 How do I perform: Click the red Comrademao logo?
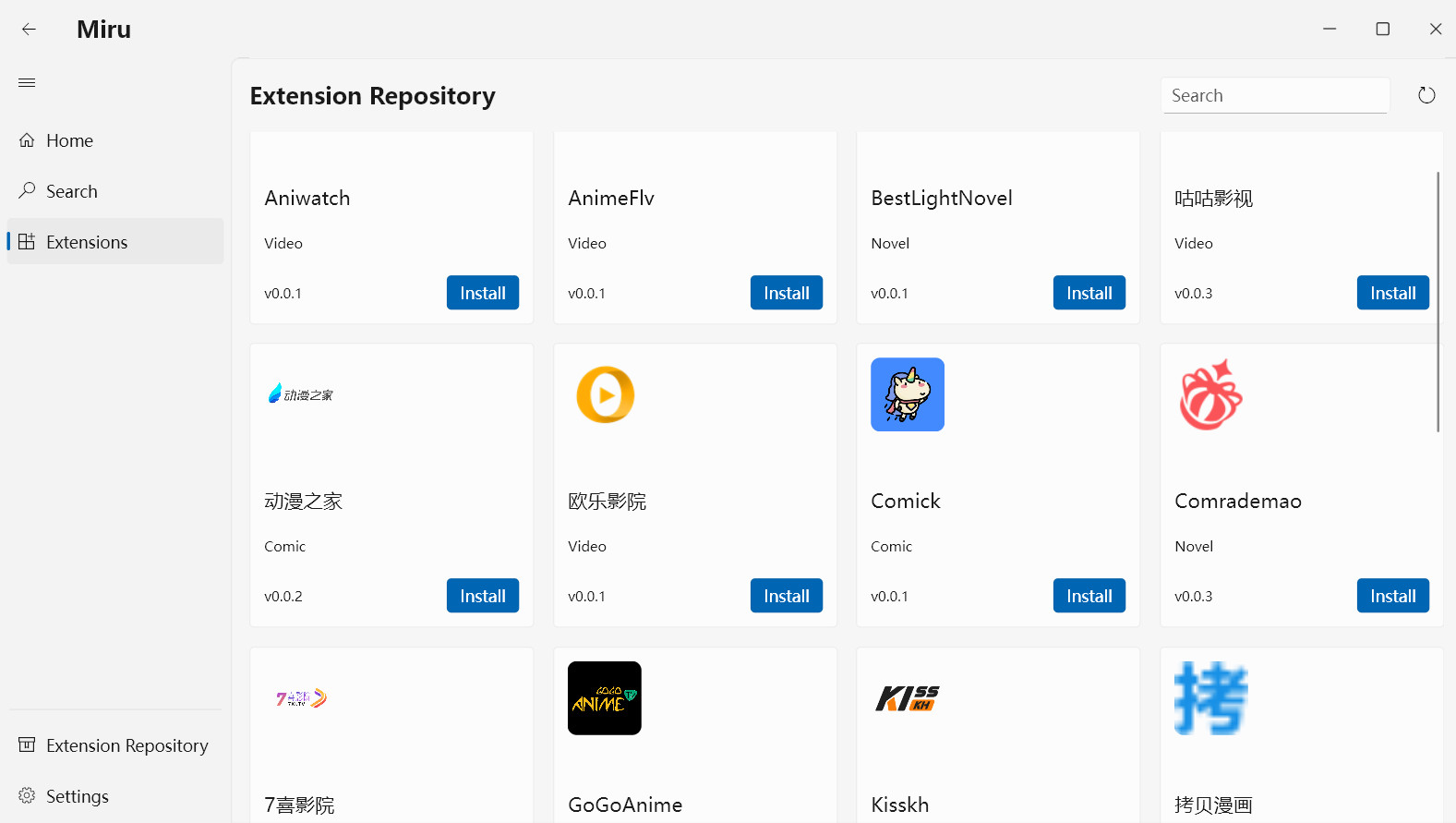1210,394
